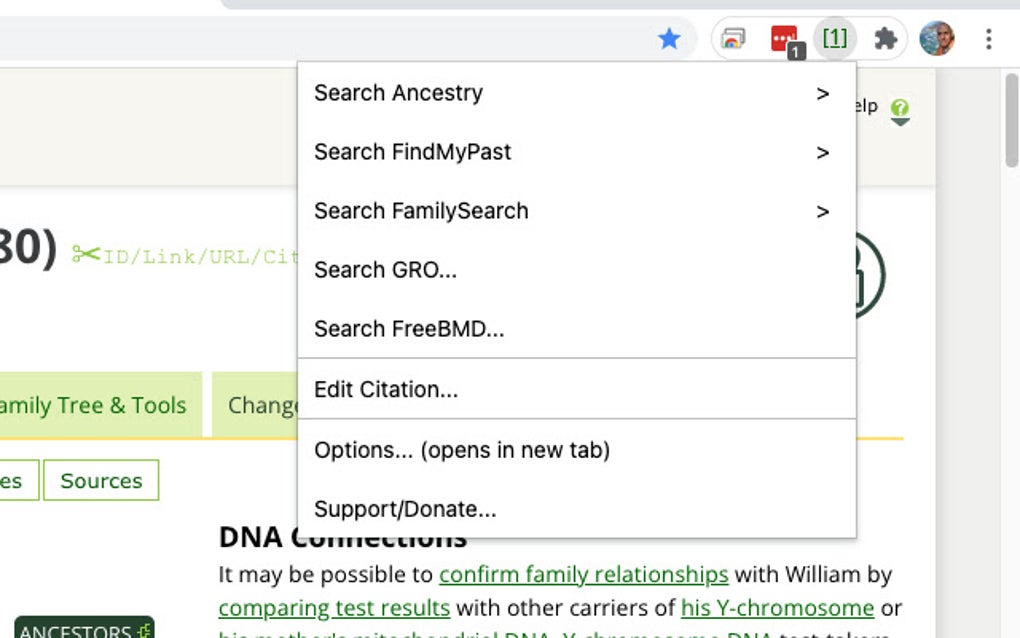Click the DNA Ancestors badge
Viewport: 1020px width, 638px height.
pos(85,628)
